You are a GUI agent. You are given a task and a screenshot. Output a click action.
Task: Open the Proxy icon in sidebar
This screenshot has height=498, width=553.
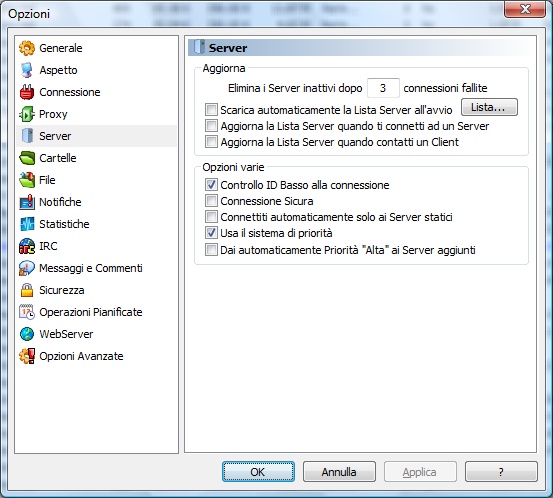pos(27,114)
